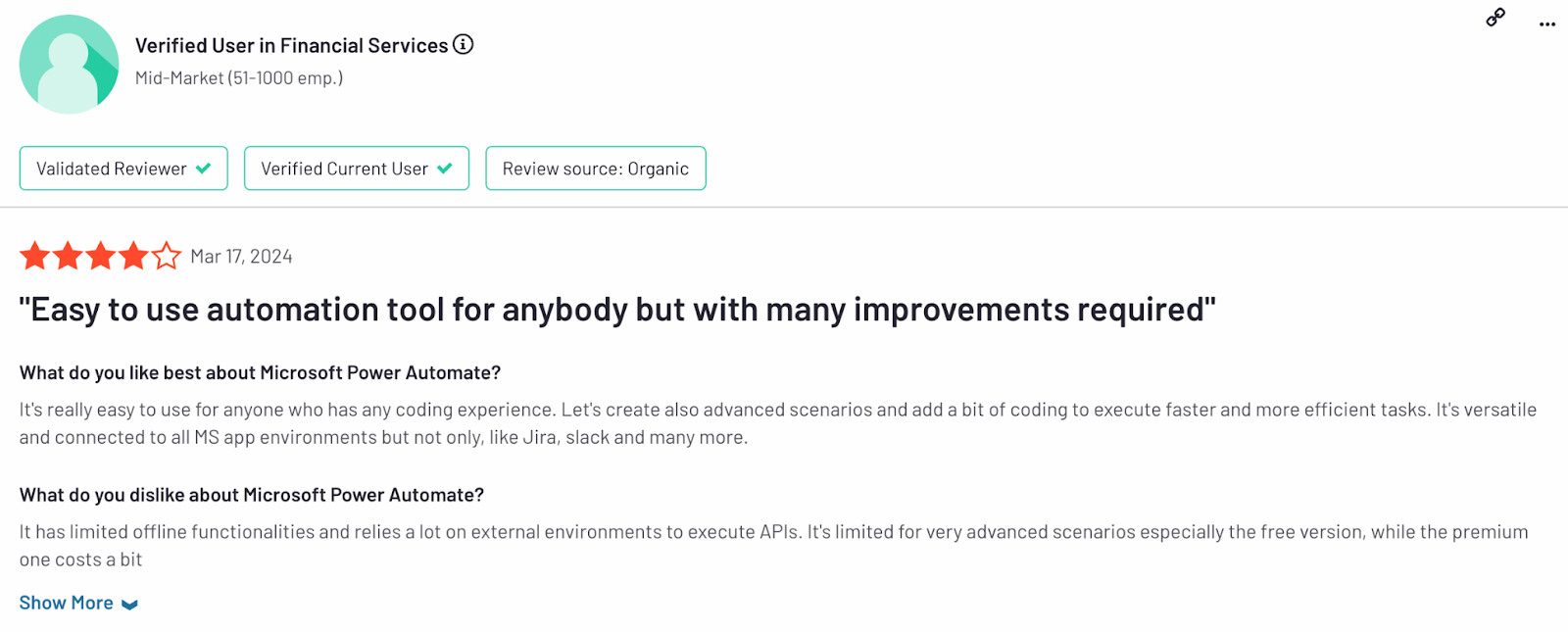Toggle the Review source: Organic badge

595,168
